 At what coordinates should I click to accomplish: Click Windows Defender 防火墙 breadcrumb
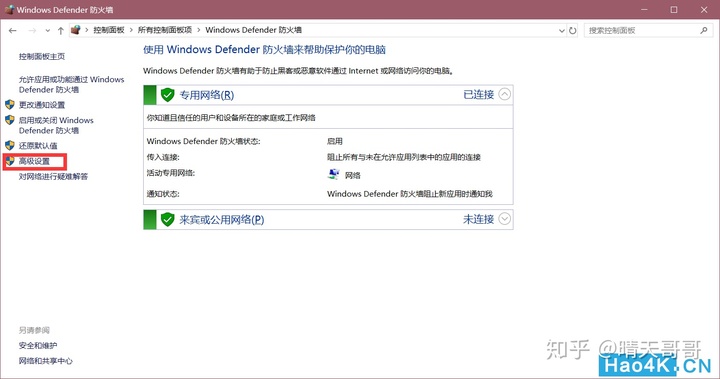253,30
